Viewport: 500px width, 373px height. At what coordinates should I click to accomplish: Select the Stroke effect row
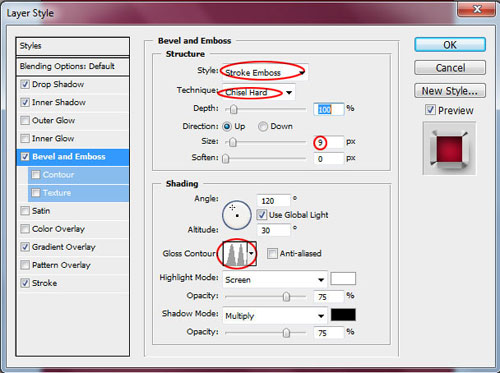[x=72, y=283]
